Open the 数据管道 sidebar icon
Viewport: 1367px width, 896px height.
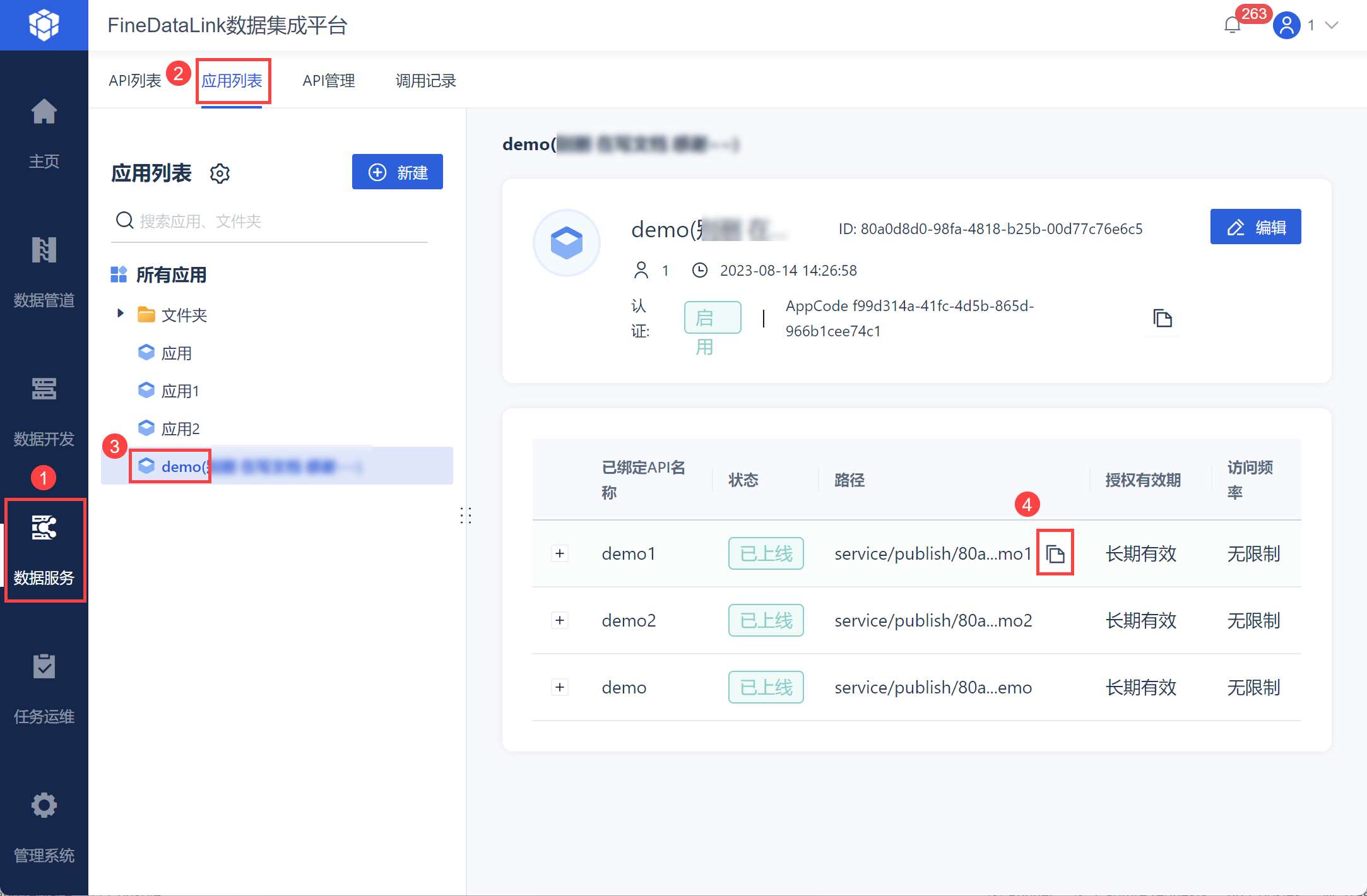44,250
